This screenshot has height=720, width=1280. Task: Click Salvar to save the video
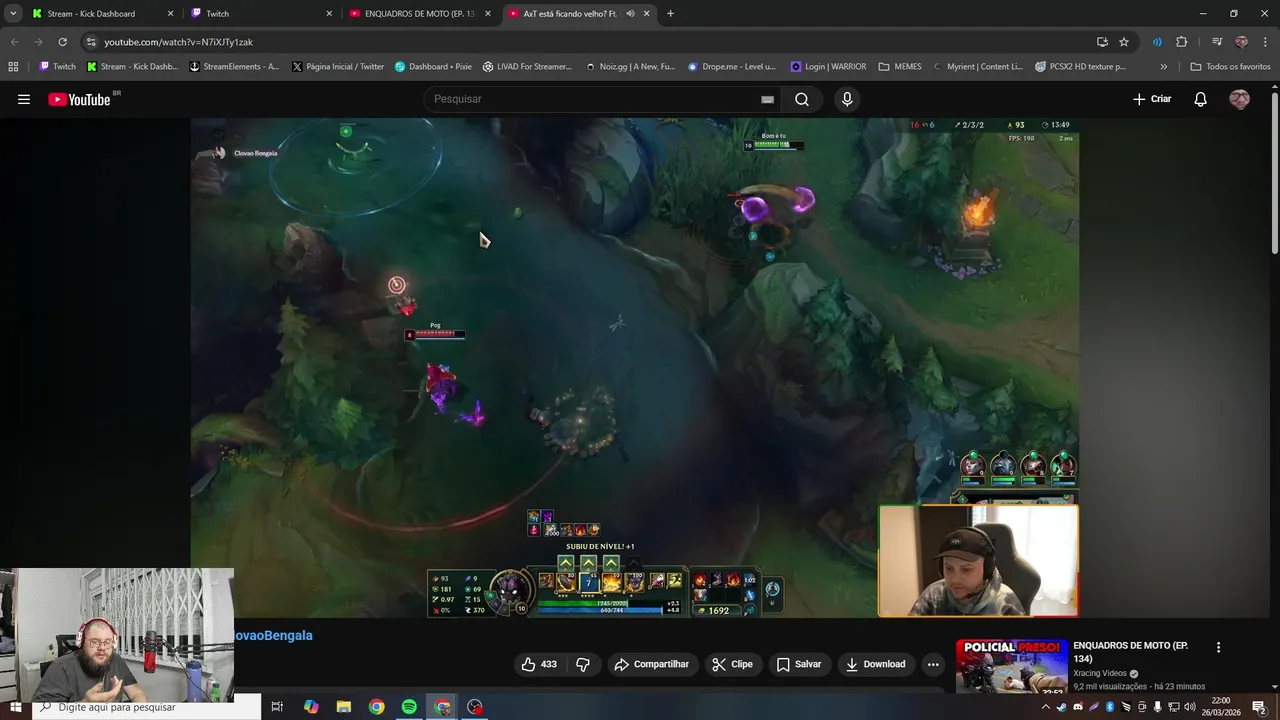tap(798, 664)
